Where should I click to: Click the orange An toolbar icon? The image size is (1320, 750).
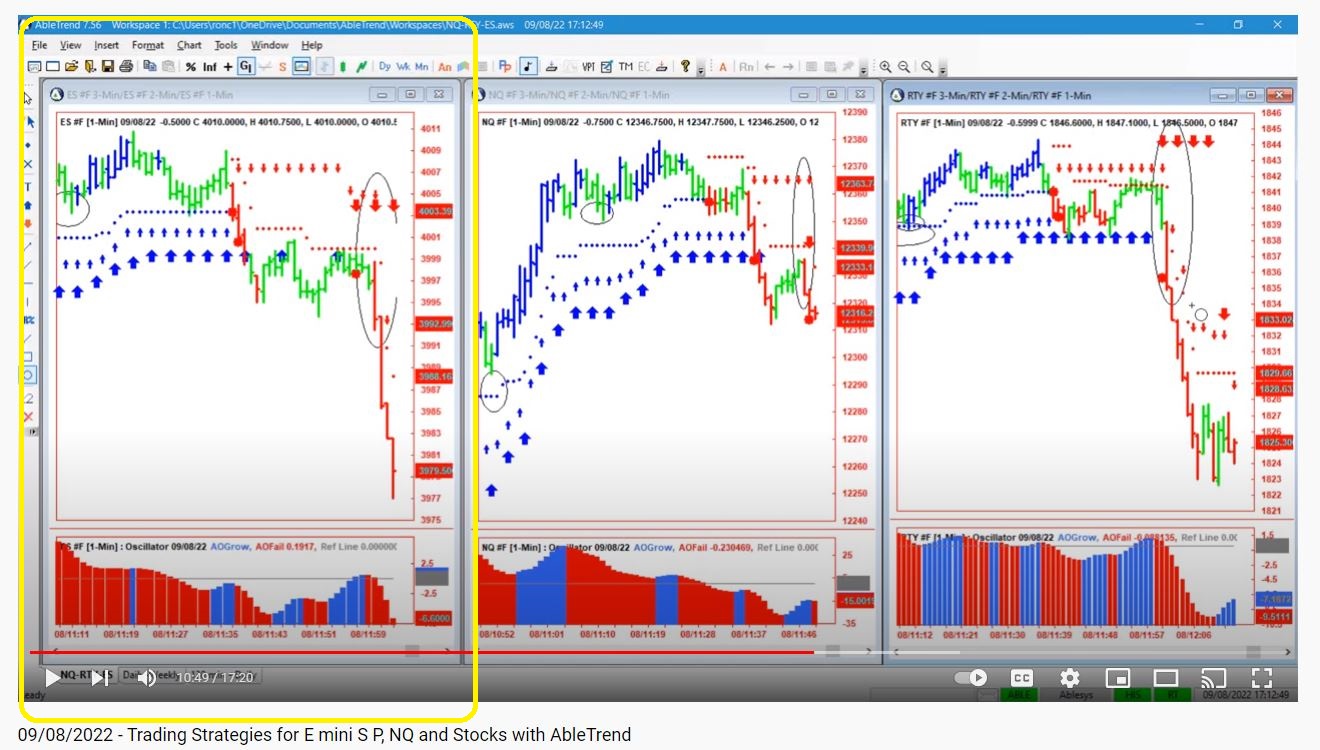[445, 67]
